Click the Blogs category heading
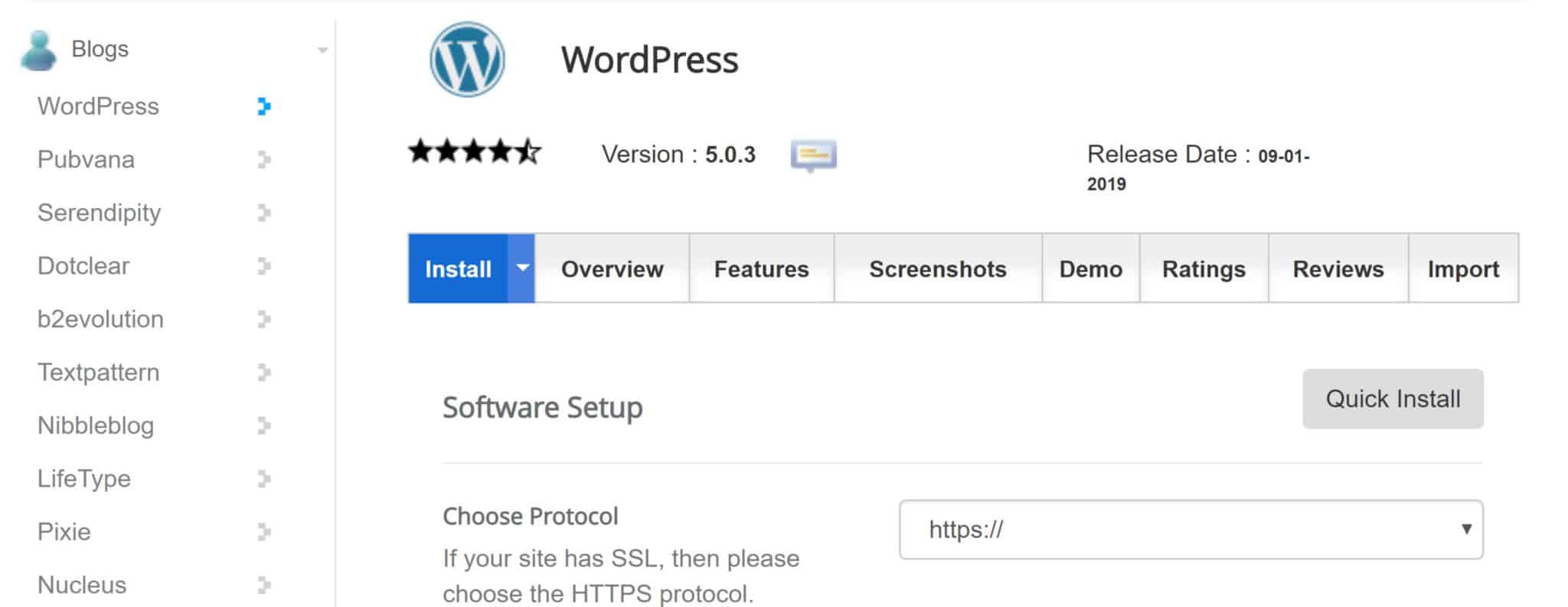Image resolution: width=1568 pixels, height=607 pixels. (100, 49)
